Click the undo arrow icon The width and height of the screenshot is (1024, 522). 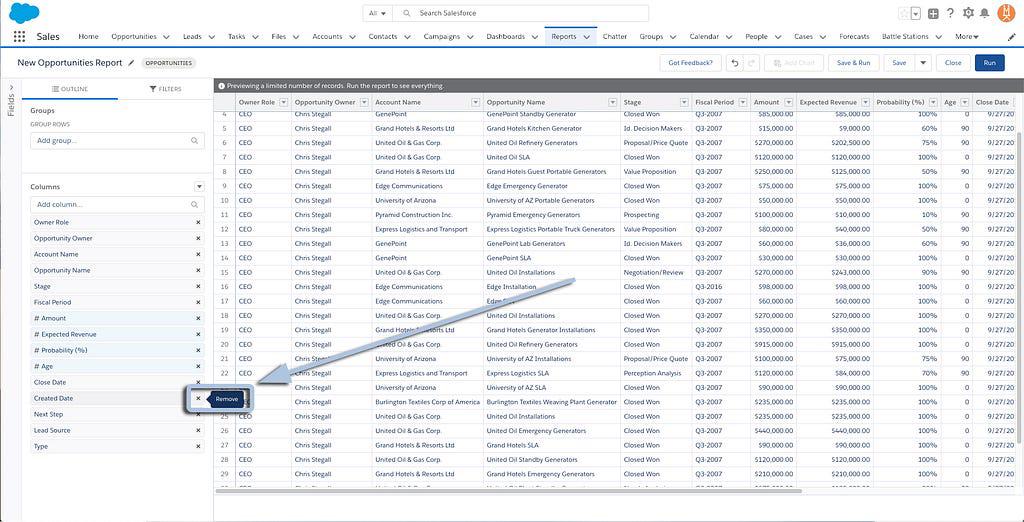735,63
